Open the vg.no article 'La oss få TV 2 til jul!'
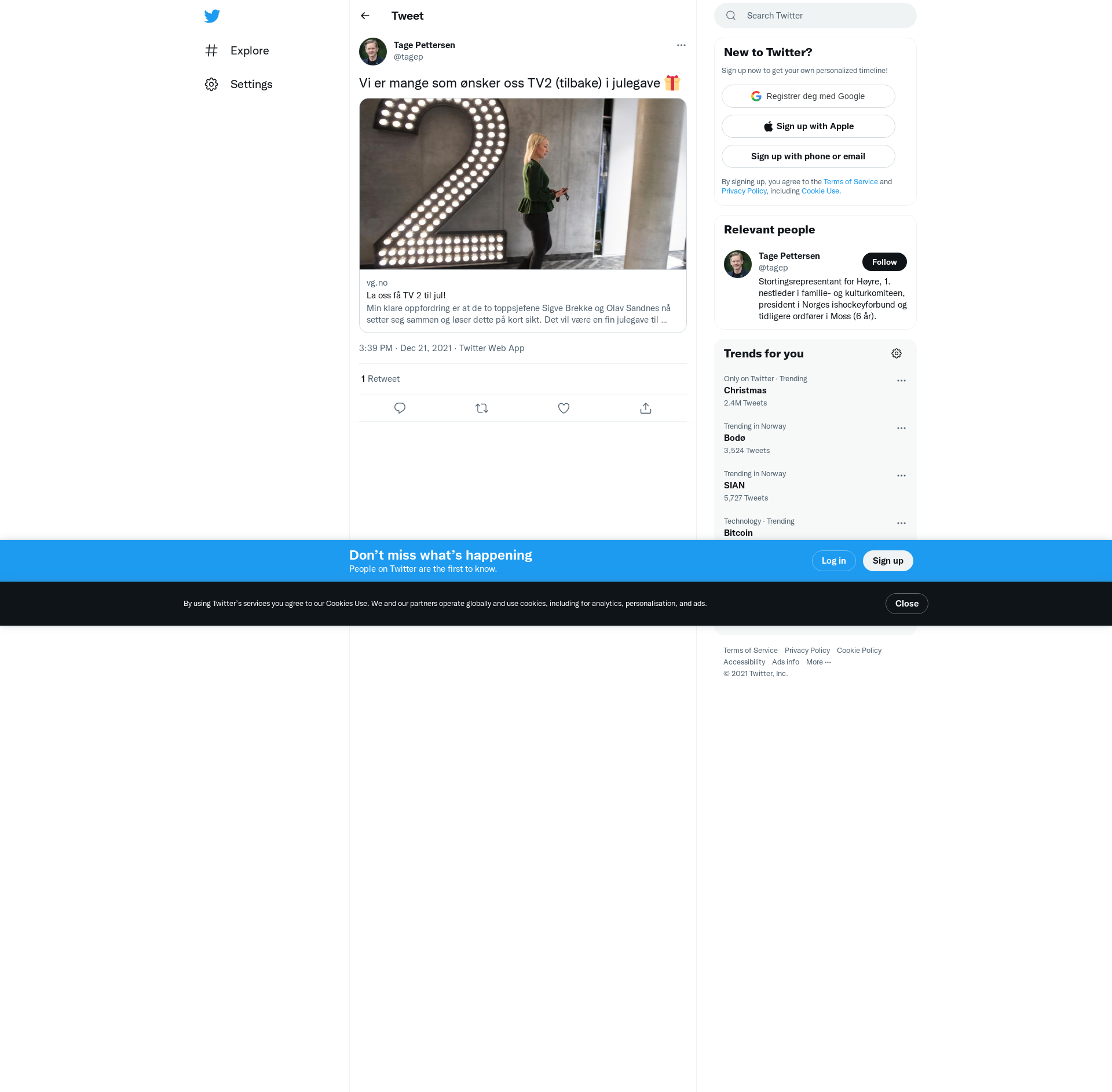Image resolution: width=1112 pixels, height=1092 pixels. click(523, 301)
